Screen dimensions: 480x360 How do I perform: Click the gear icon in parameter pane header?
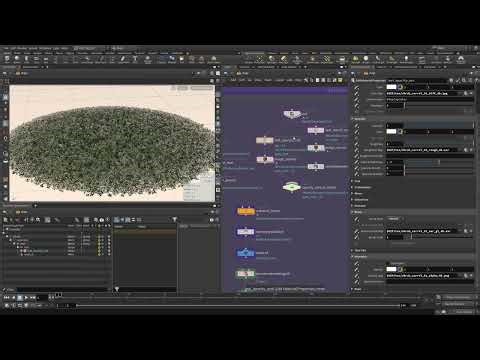451,80
